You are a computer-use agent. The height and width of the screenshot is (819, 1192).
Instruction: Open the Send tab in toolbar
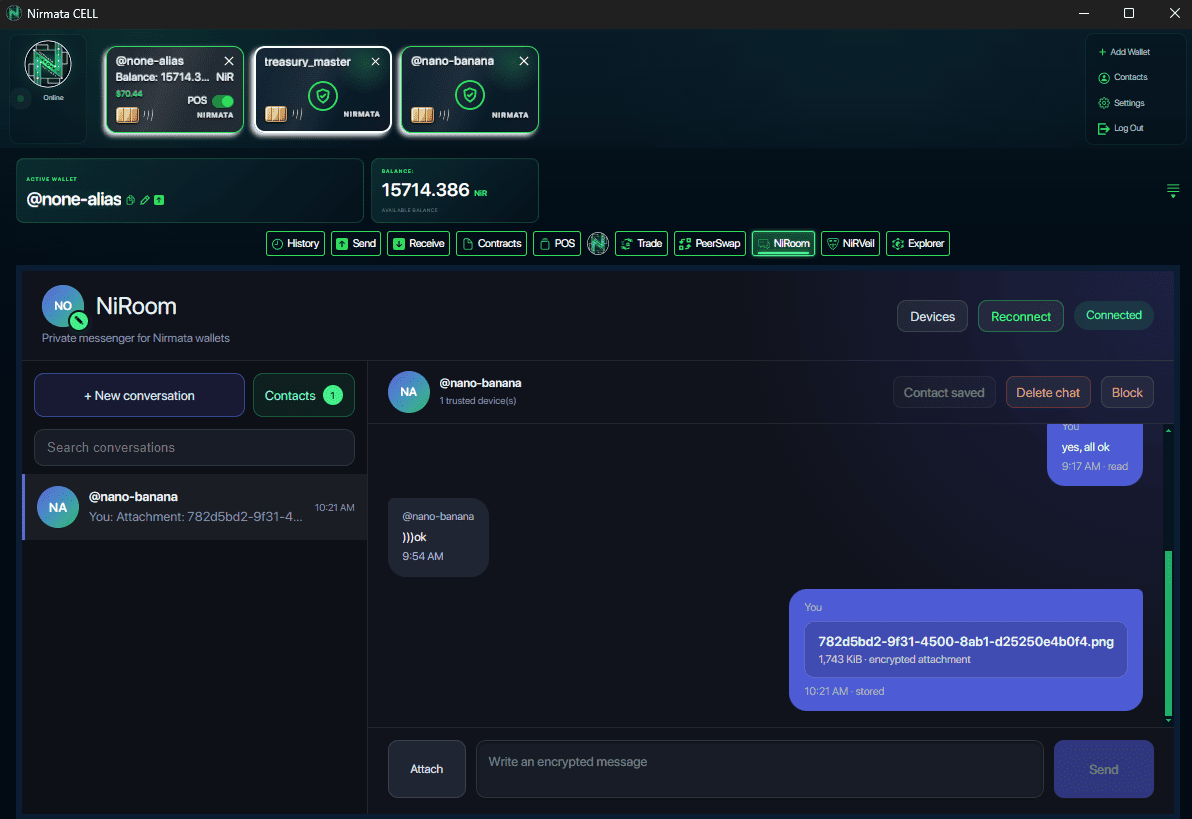[356, 243]
